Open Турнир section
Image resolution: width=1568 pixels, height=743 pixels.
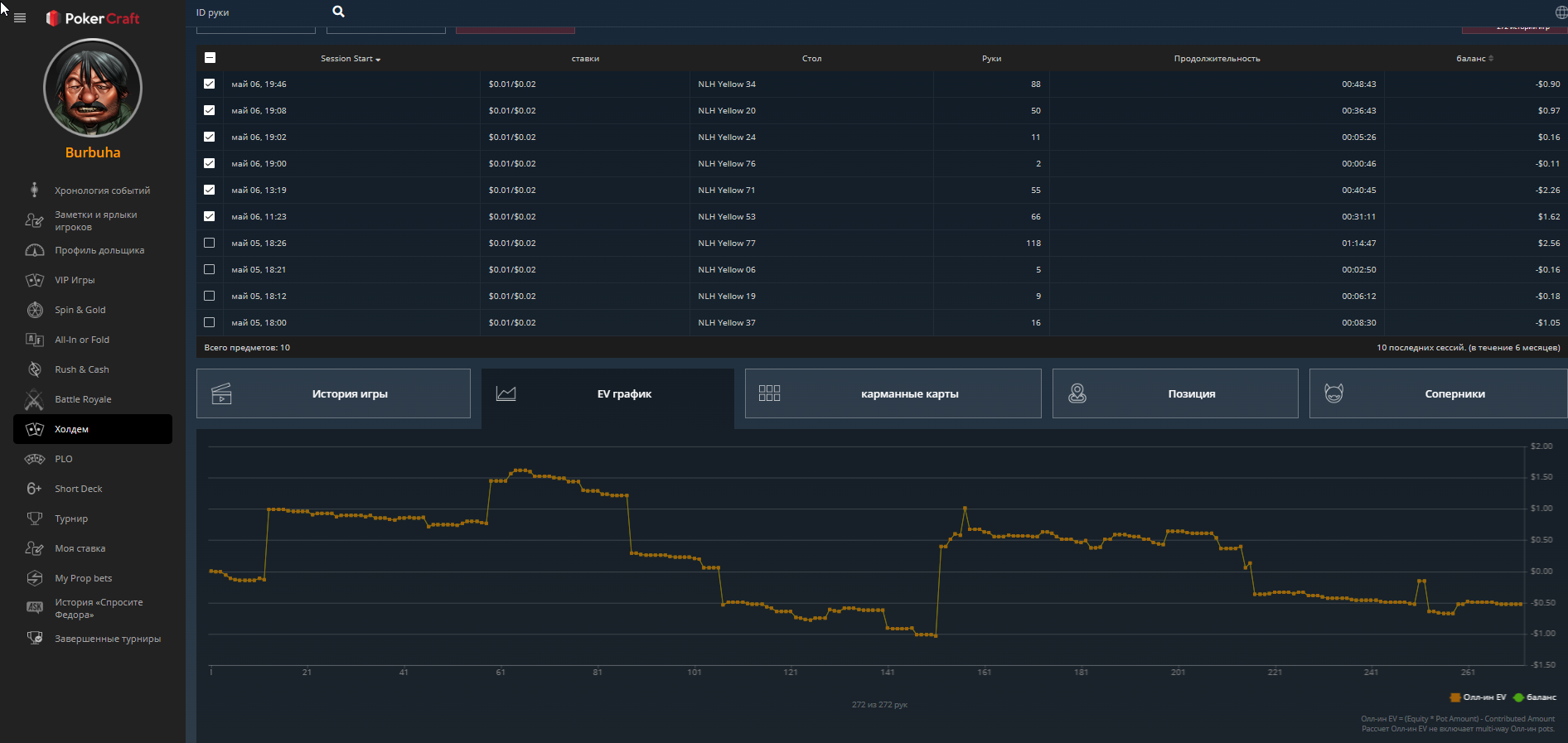(x=93, y=519)
